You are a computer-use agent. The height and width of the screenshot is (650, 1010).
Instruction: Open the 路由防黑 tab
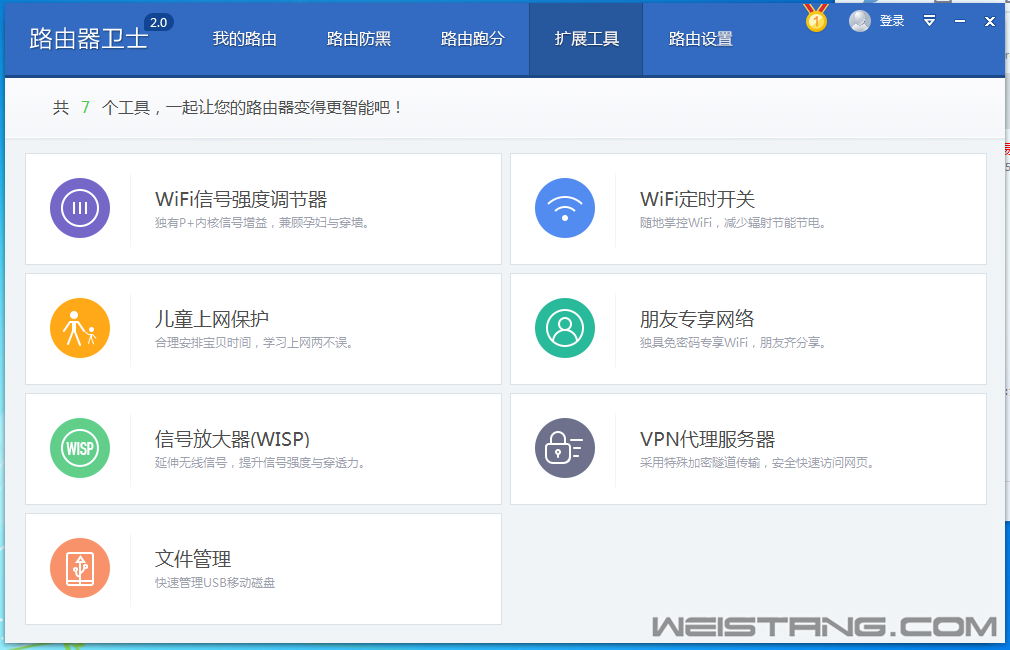358,39
